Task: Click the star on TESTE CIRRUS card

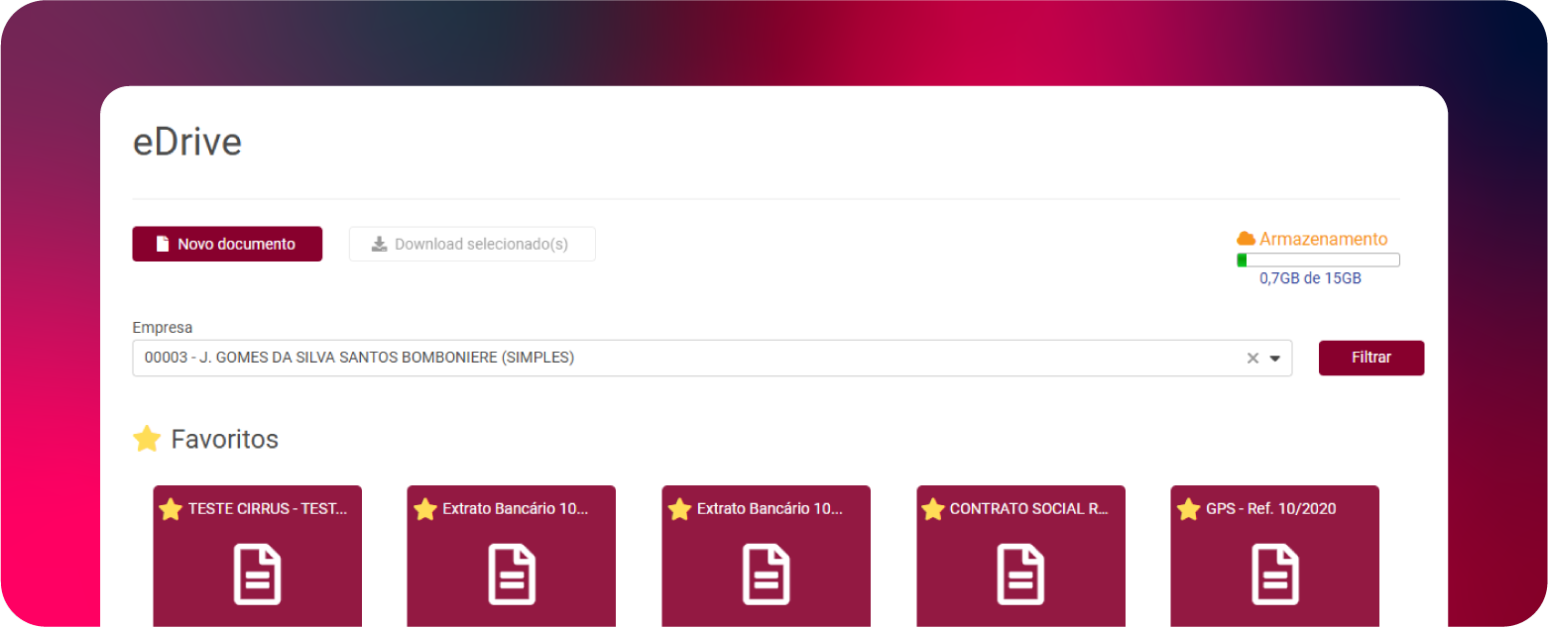Action: pyautogui.click(x=171, y=509)
